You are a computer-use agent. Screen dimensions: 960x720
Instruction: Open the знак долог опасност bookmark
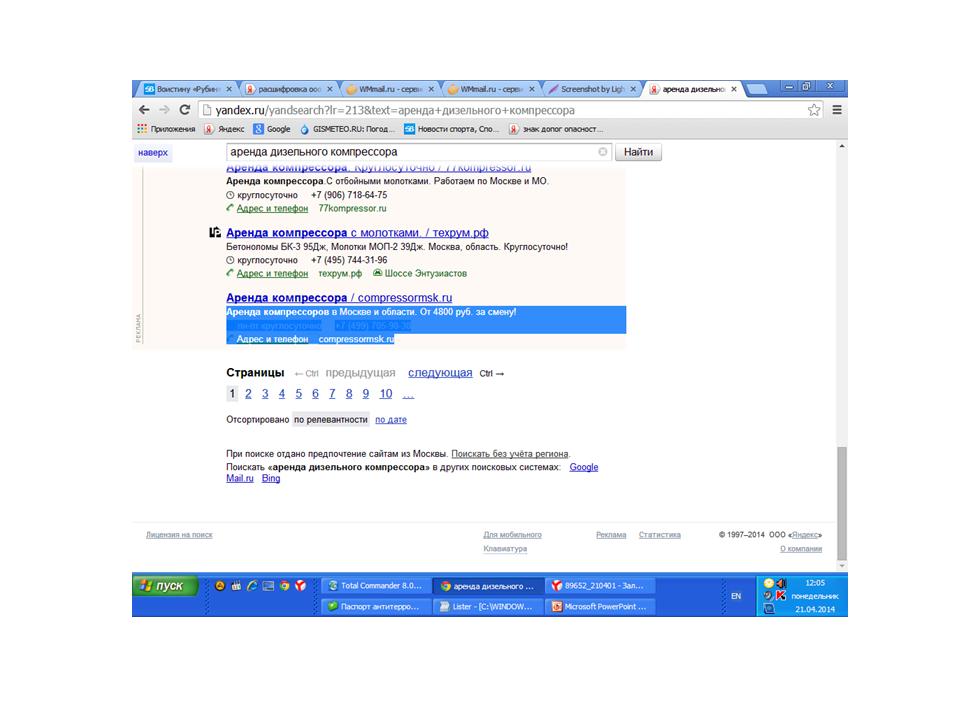556,129
